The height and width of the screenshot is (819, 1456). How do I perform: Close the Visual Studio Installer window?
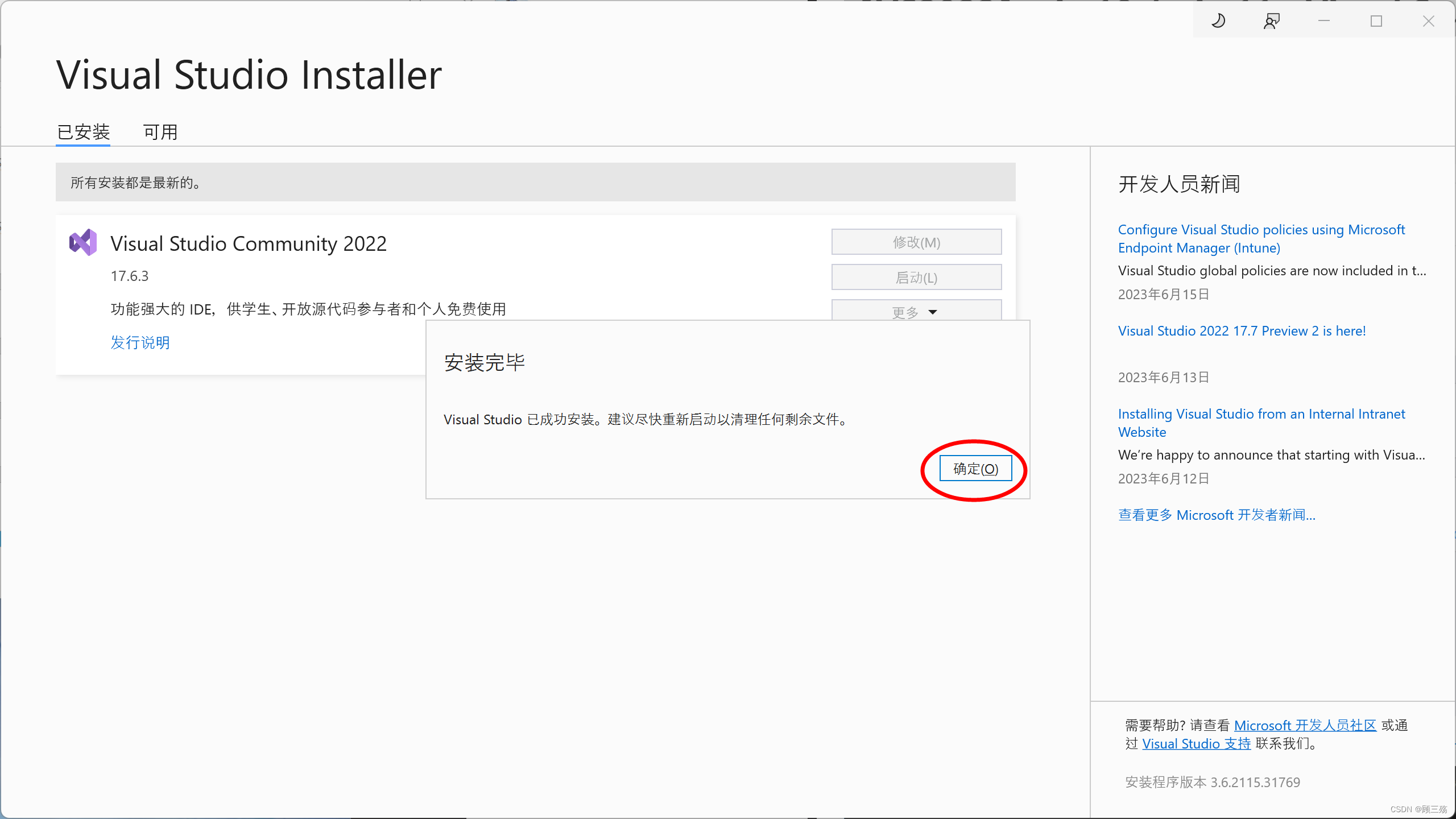[x=1429, y=21]
